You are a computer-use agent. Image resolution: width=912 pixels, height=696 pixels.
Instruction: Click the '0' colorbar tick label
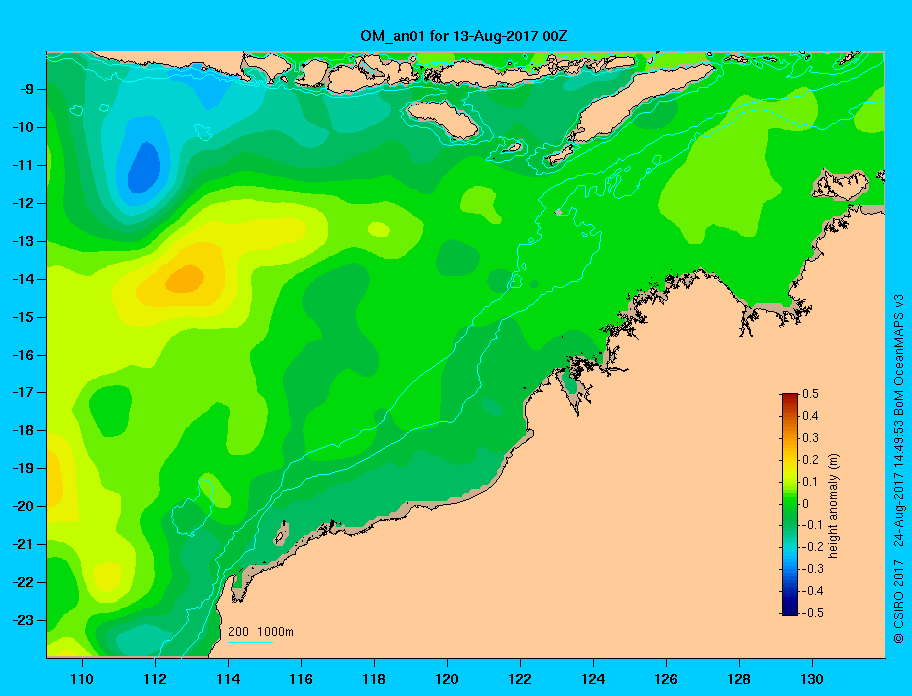pyautogui.click(x=806, y=504)
